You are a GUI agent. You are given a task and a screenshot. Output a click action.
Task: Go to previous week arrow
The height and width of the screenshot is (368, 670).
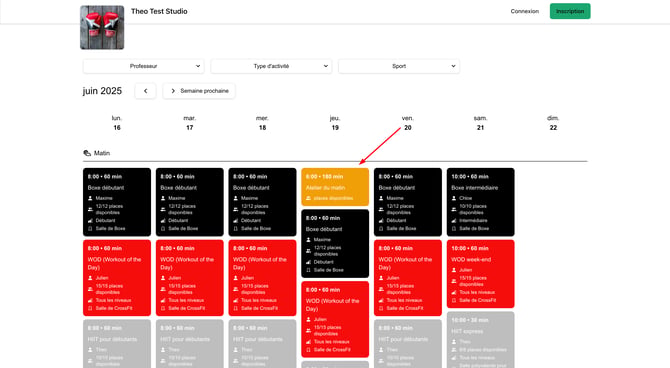pos(145,91)
